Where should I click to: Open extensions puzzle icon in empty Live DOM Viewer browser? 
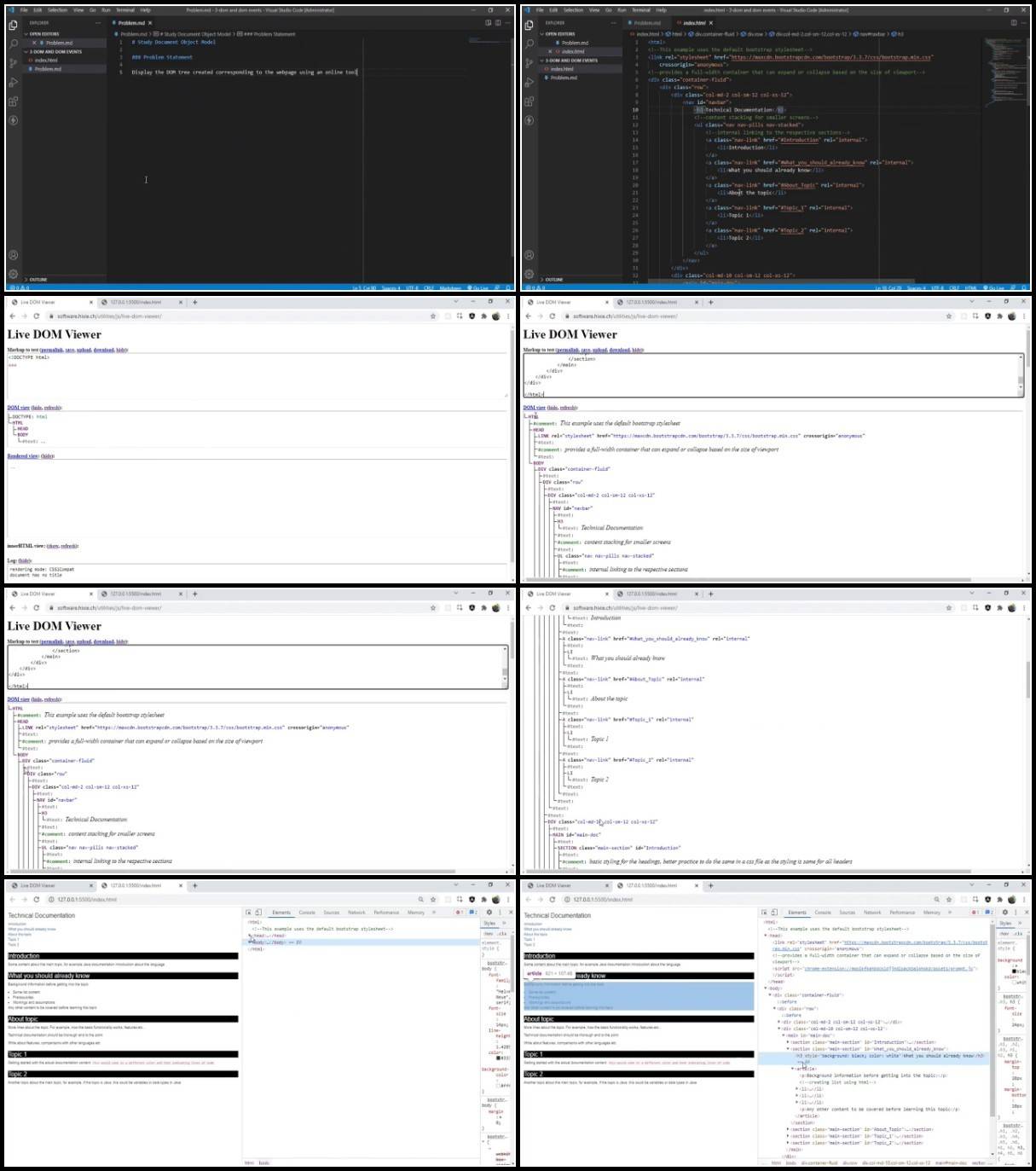tap(483, 316)
